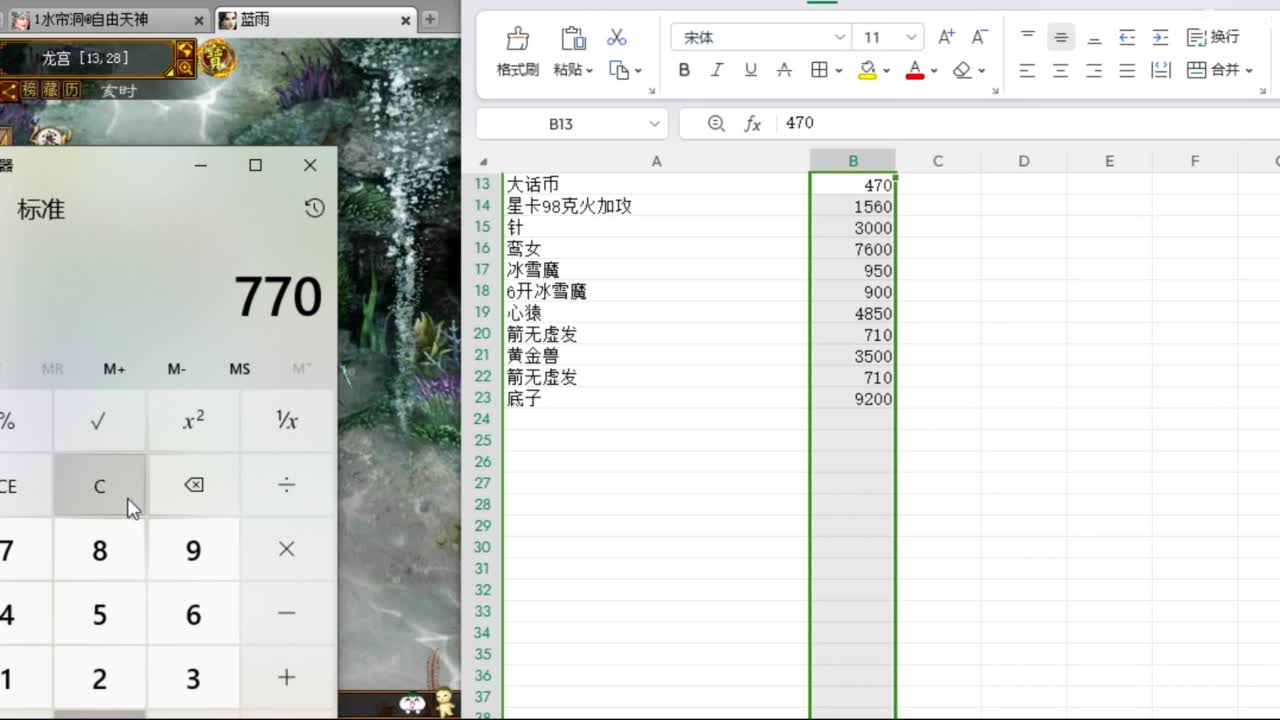The image size is (1280, 720).
Task: Click the Cut scissors icon
Action: pos(617,38)
